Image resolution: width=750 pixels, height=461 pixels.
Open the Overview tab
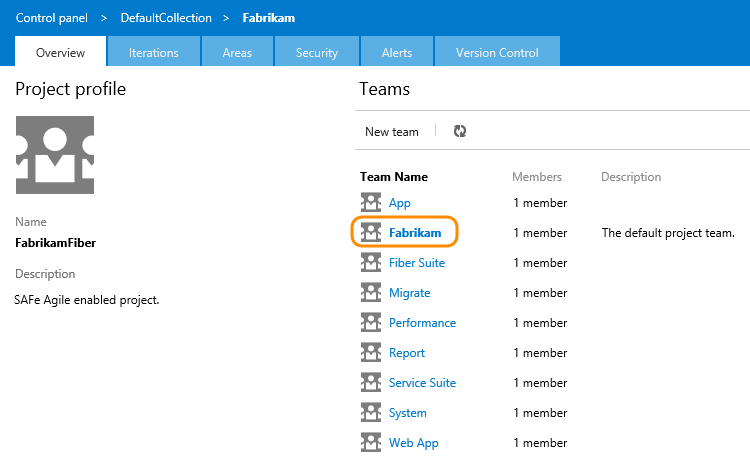click(60, 51)
